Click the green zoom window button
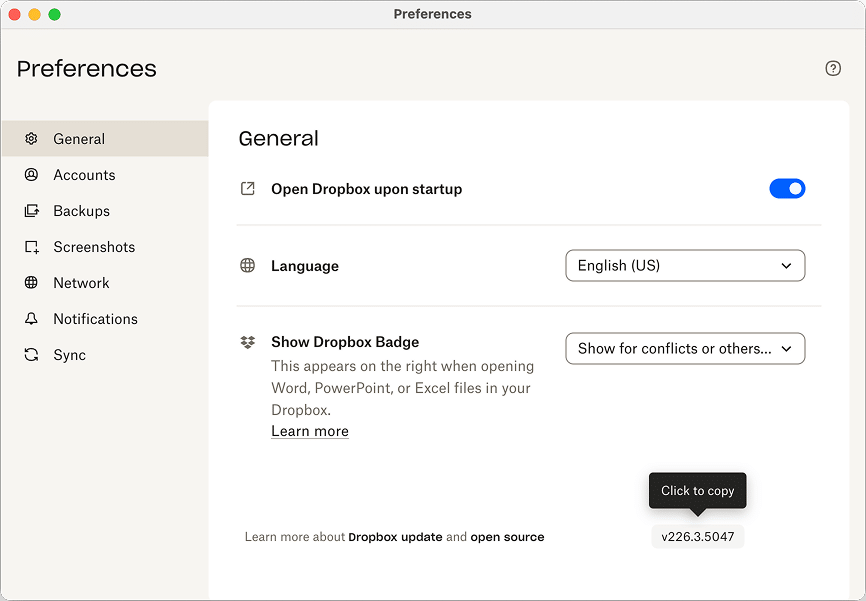 (x=55, y=14)
